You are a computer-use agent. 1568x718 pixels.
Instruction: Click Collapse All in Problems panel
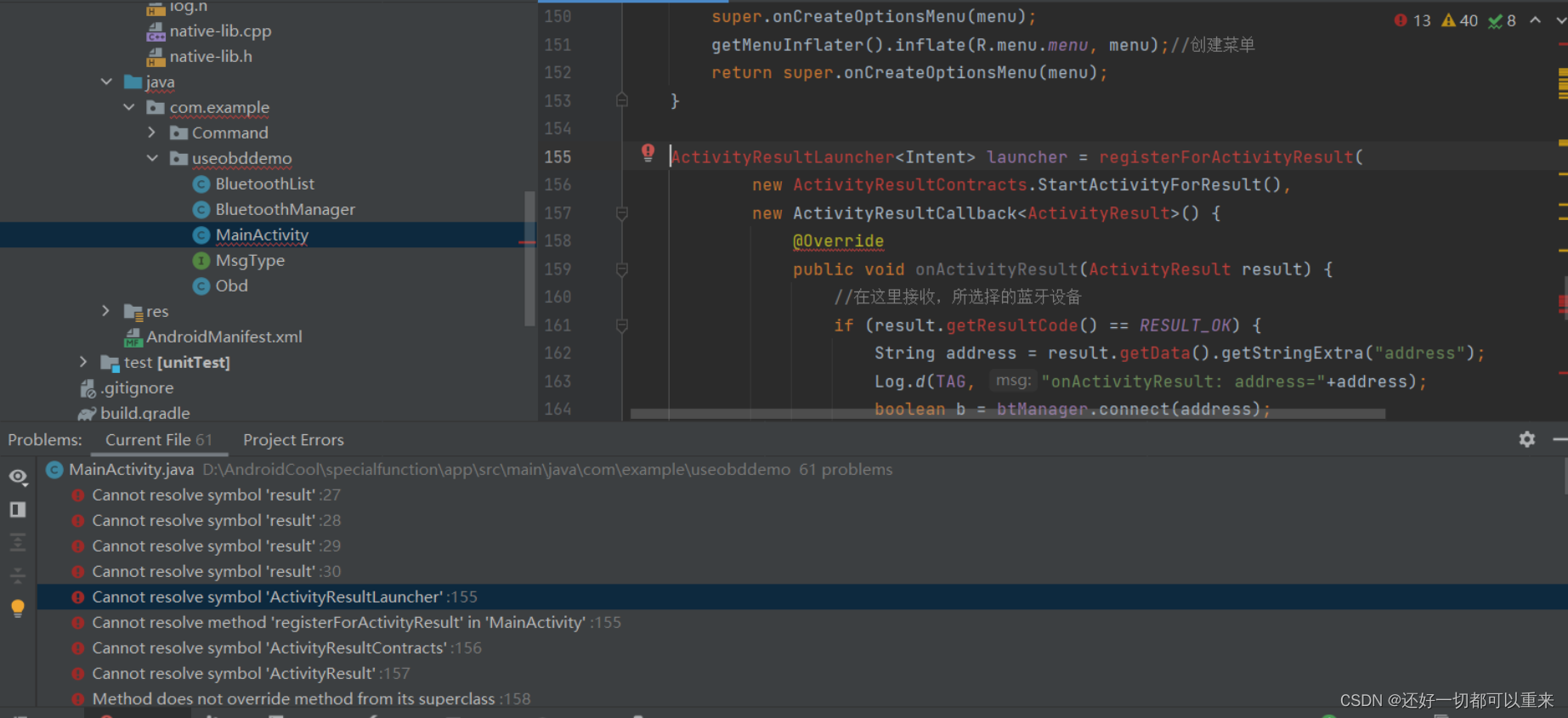coord(18,575)
